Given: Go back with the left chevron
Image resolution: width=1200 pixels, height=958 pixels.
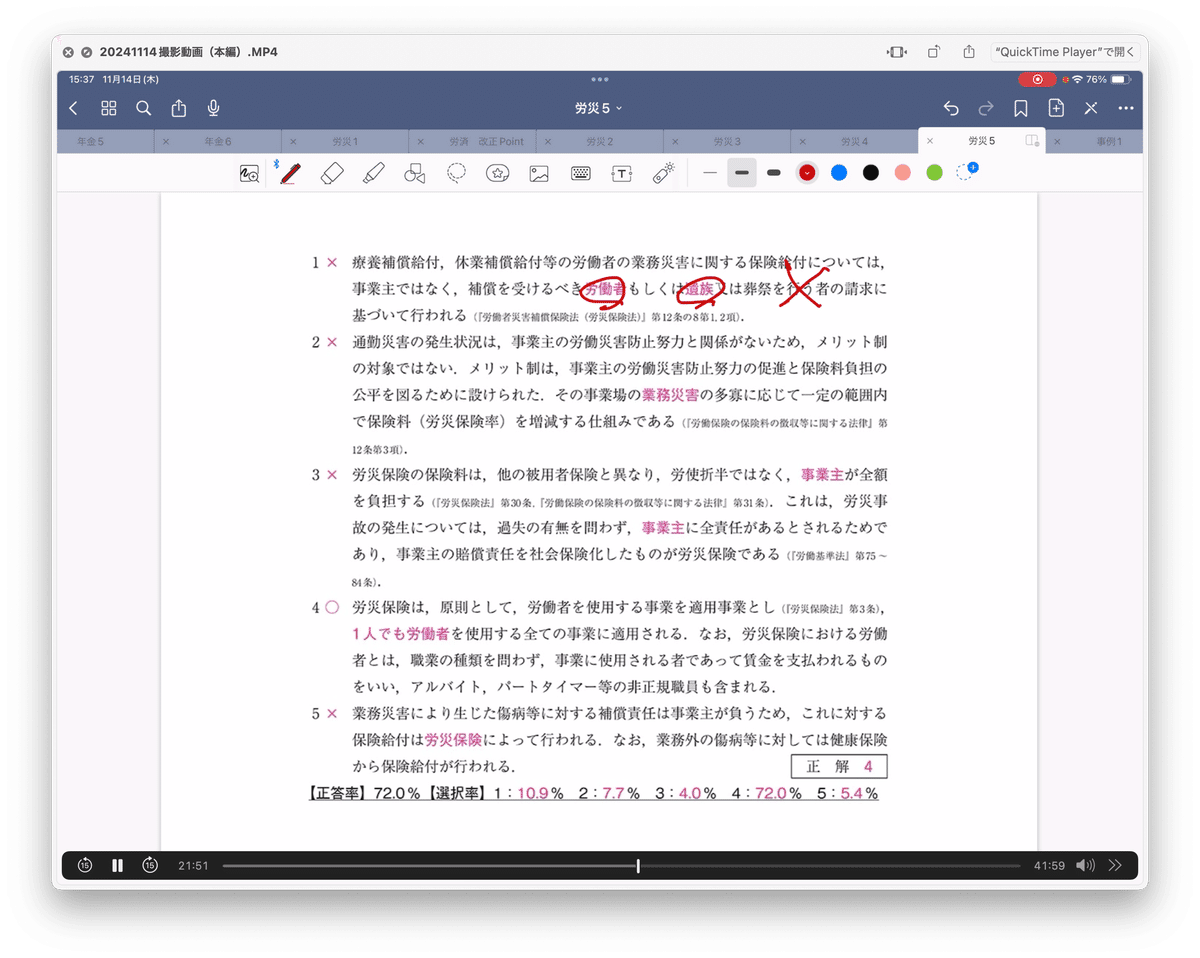Looking at the screenshot, I should pyautogui.click(x=74, y=108).
